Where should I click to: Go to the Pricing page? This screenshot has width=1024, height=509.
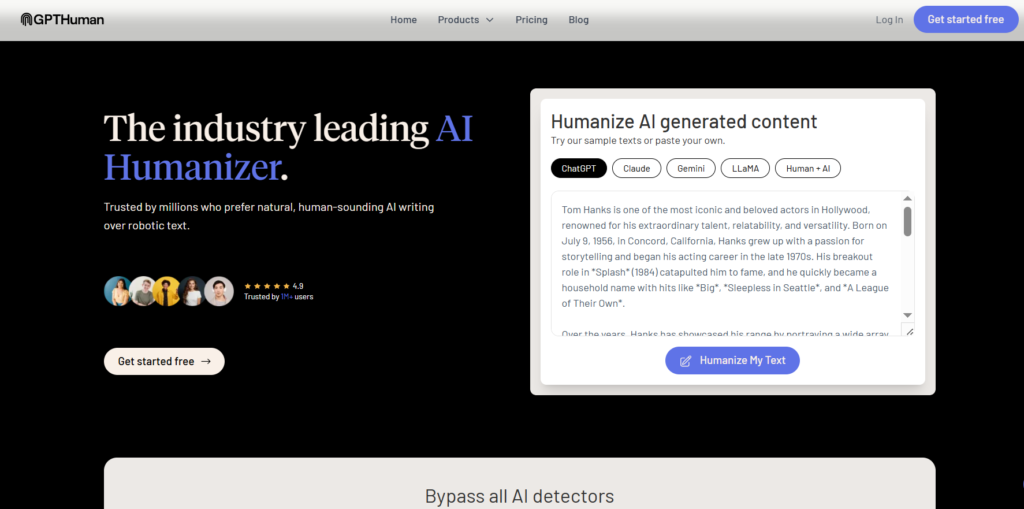(x=532, y=20)
